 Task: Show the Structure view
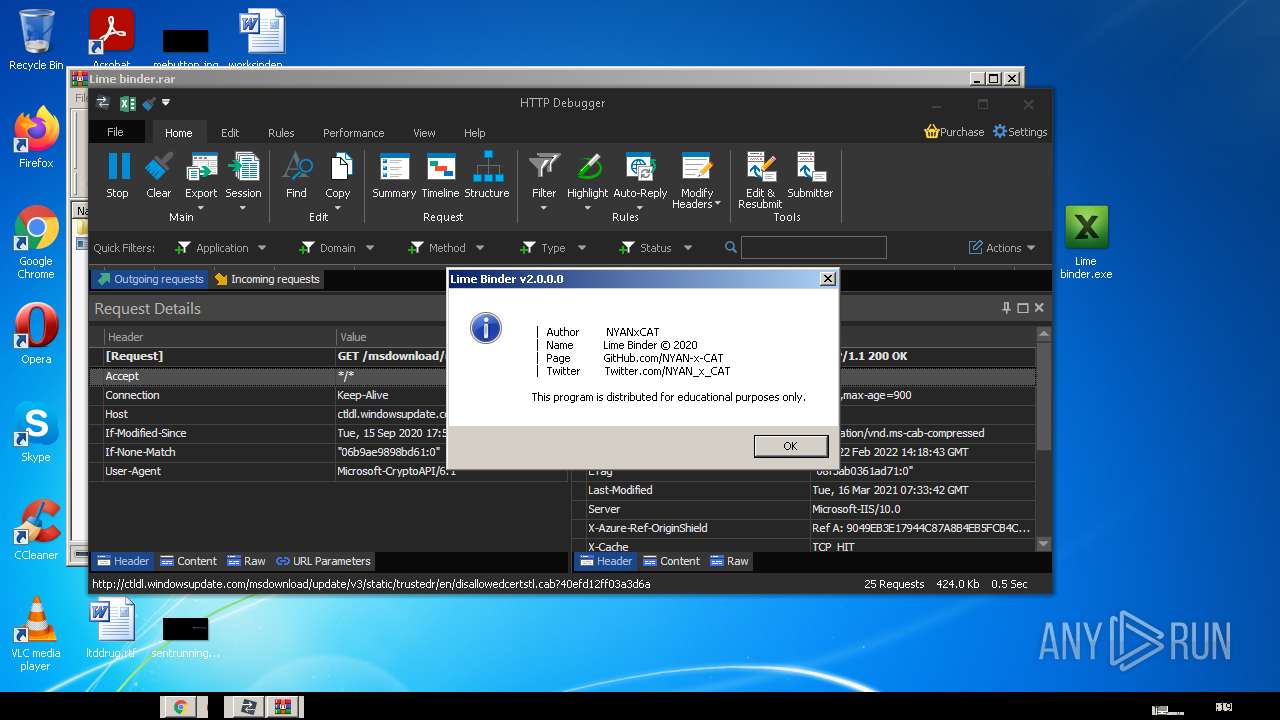point(487,176)
